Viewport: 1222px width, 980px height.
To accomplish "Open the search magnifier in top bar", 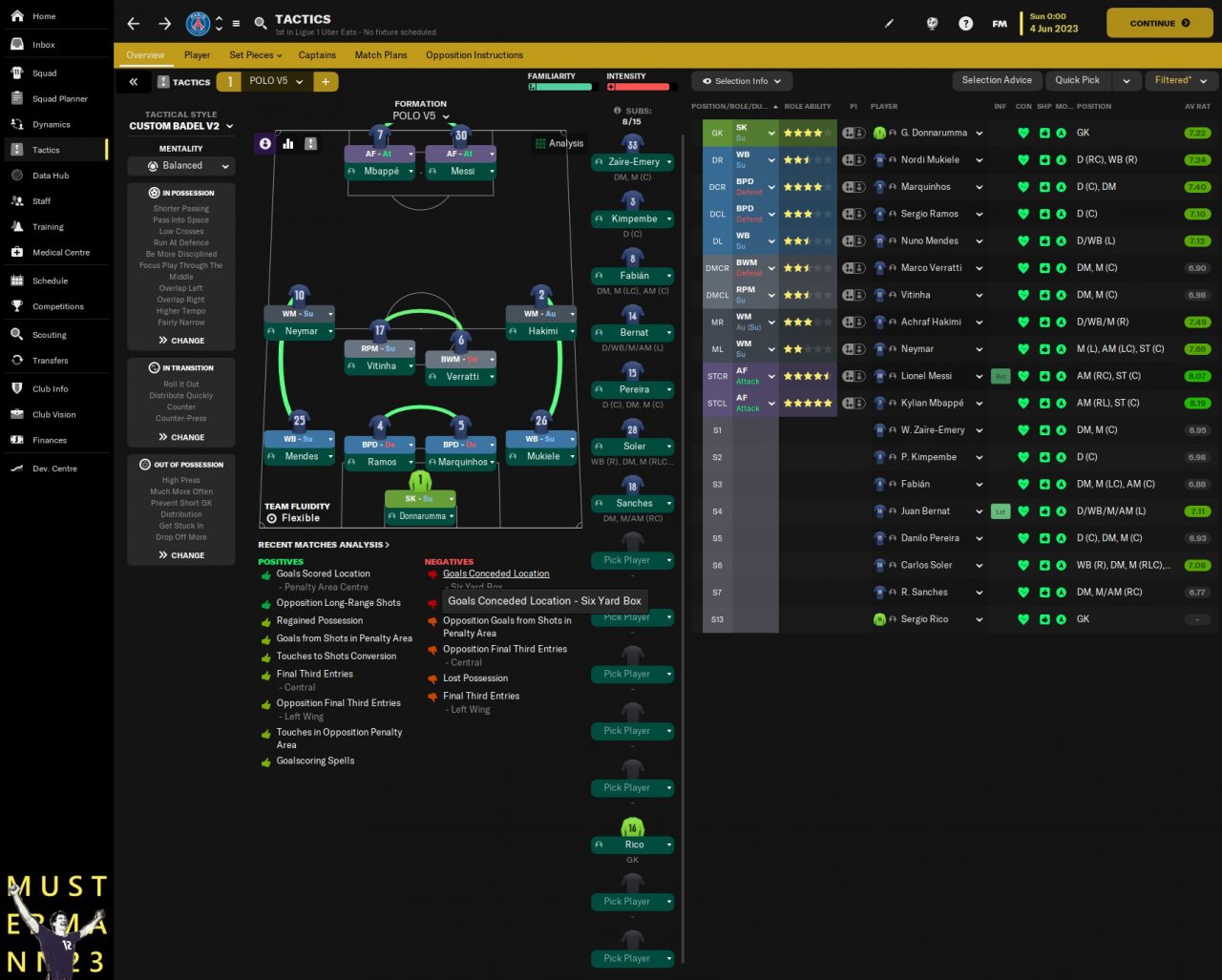I will click(x=261, y=24).
